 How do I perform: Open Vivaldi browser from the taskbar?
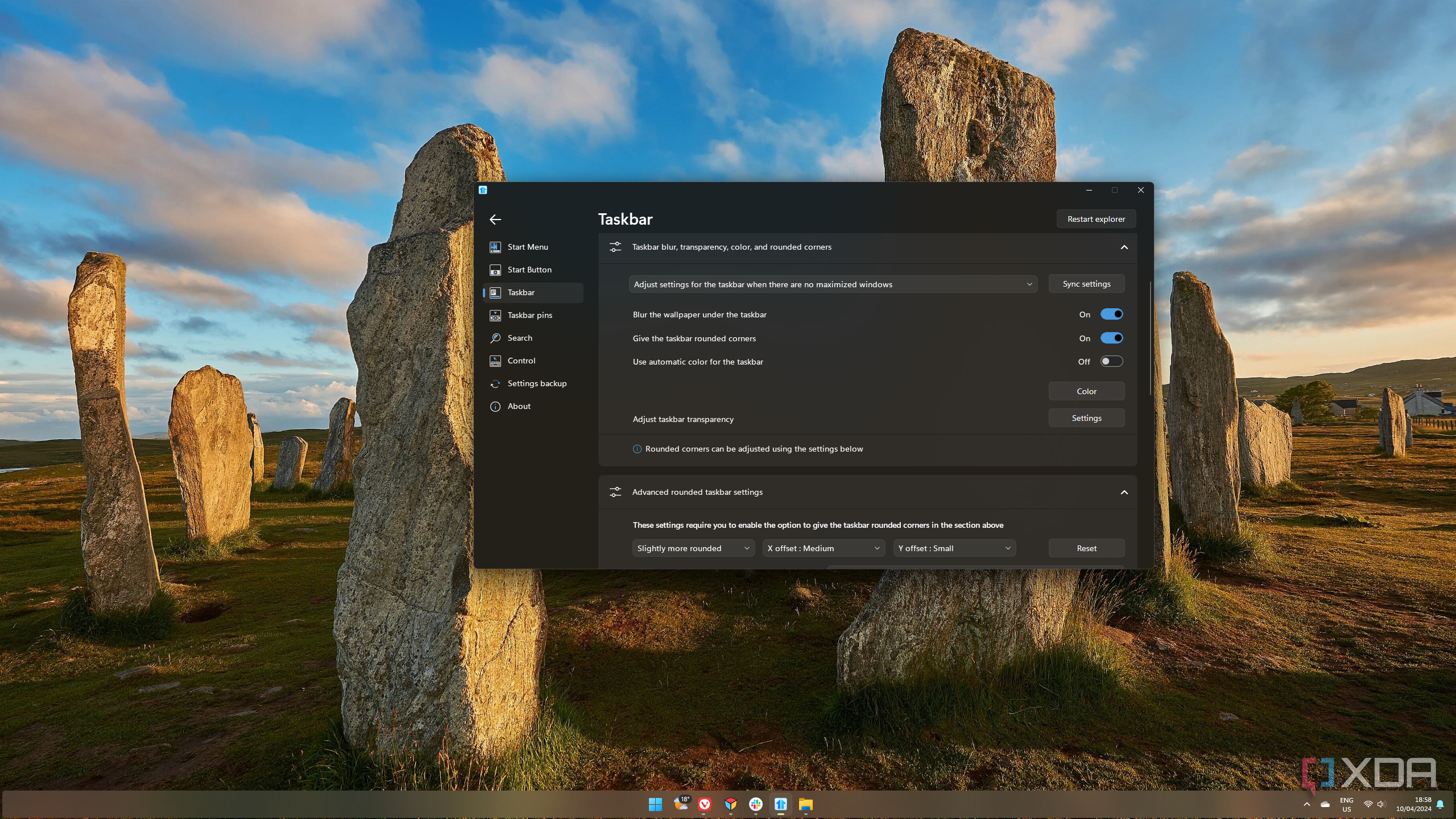coord(705,804)
